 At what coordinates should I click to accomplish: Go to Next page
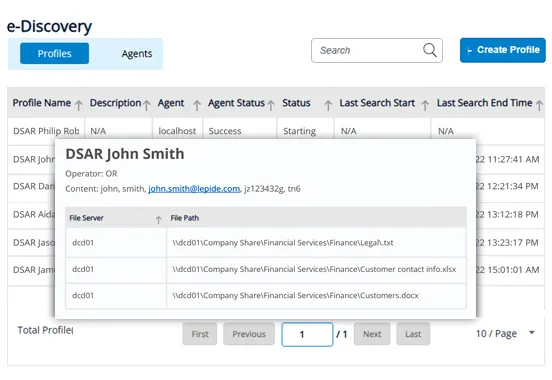click(x=372, y=334)
